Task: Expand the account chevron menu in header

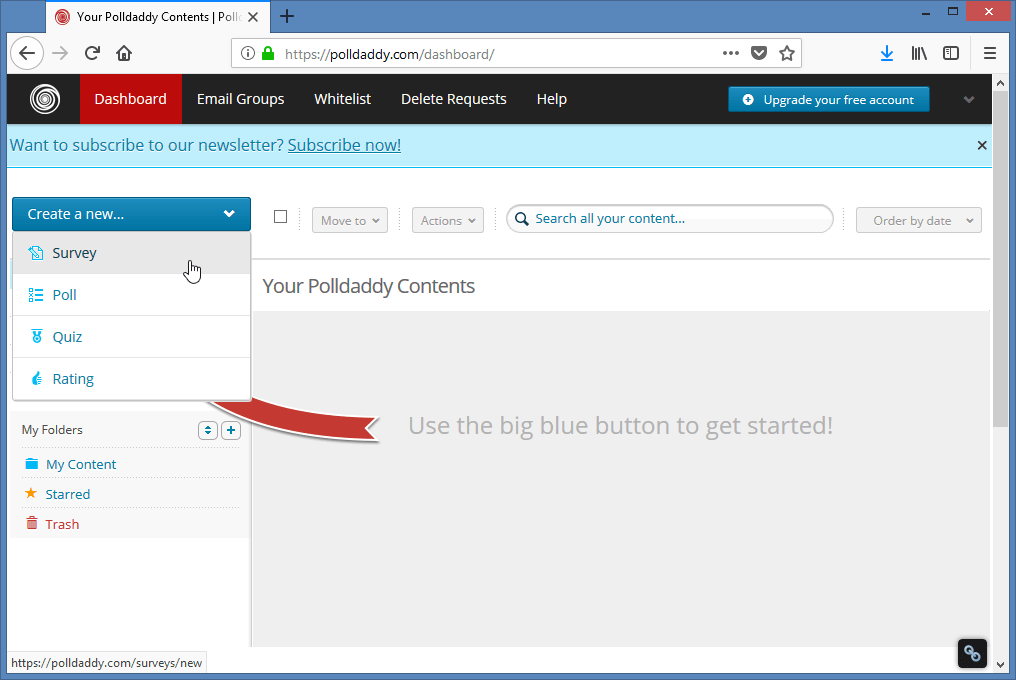Action: [x=969, y=99]
